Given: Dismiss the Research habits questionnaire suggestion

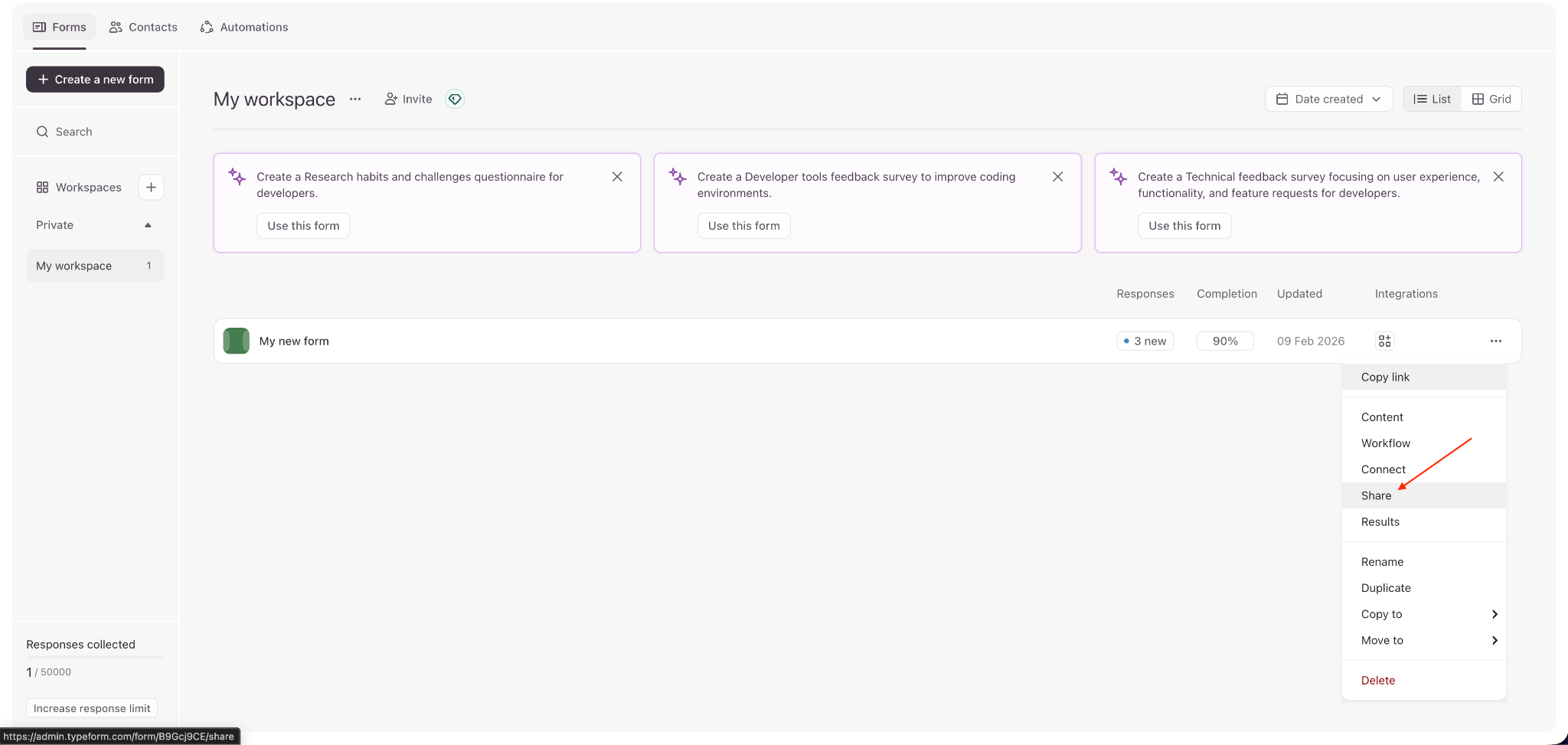Looking at the screenshot, I should [x=617, y=177].
